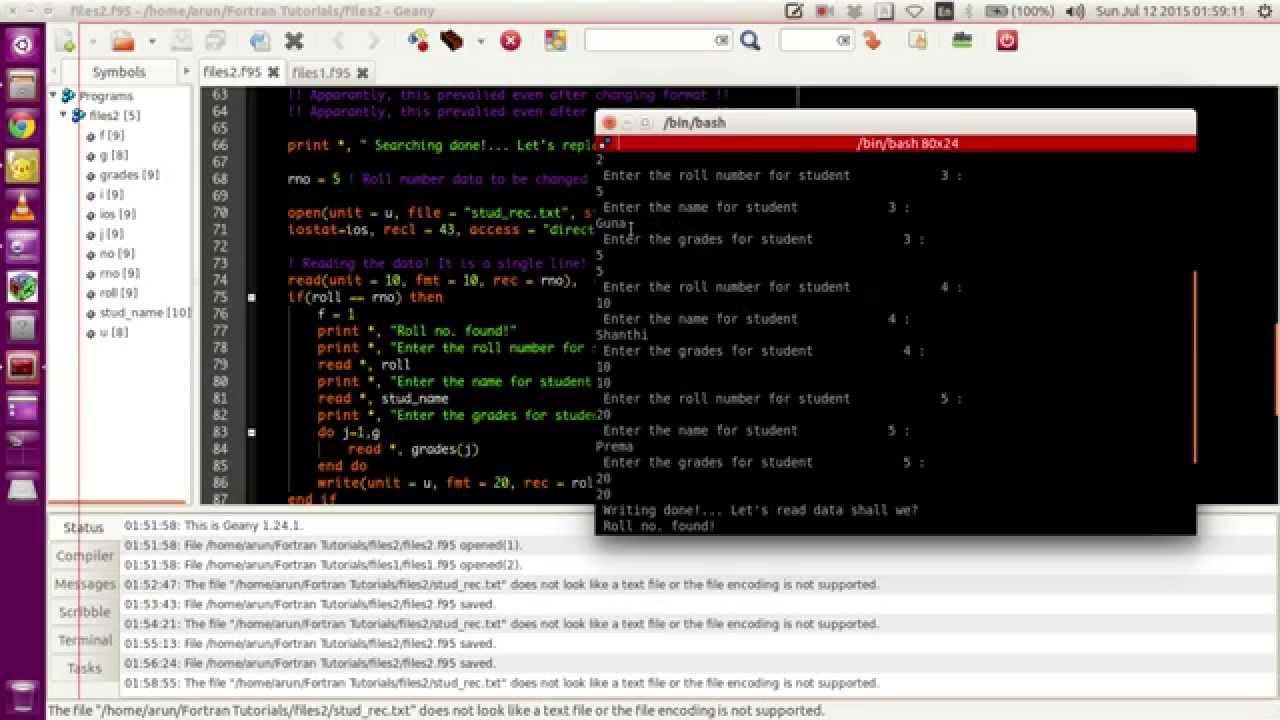
Task: Select symbol roll [9] in tree
Action: (118, 293)
